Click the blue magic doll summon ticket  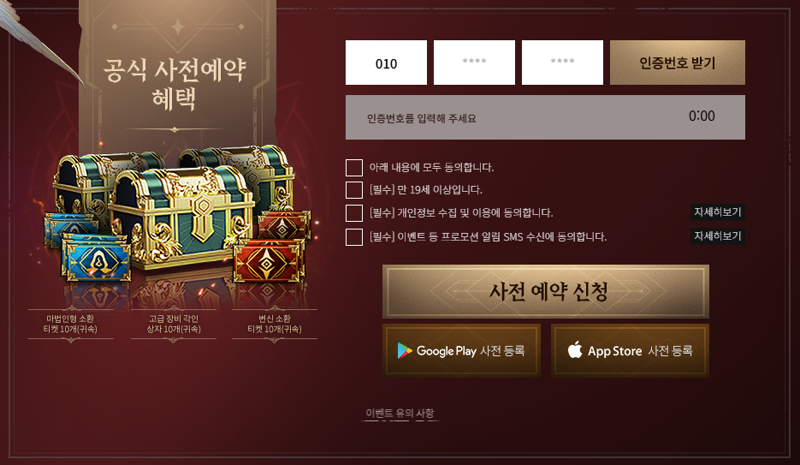coord(97,259)
